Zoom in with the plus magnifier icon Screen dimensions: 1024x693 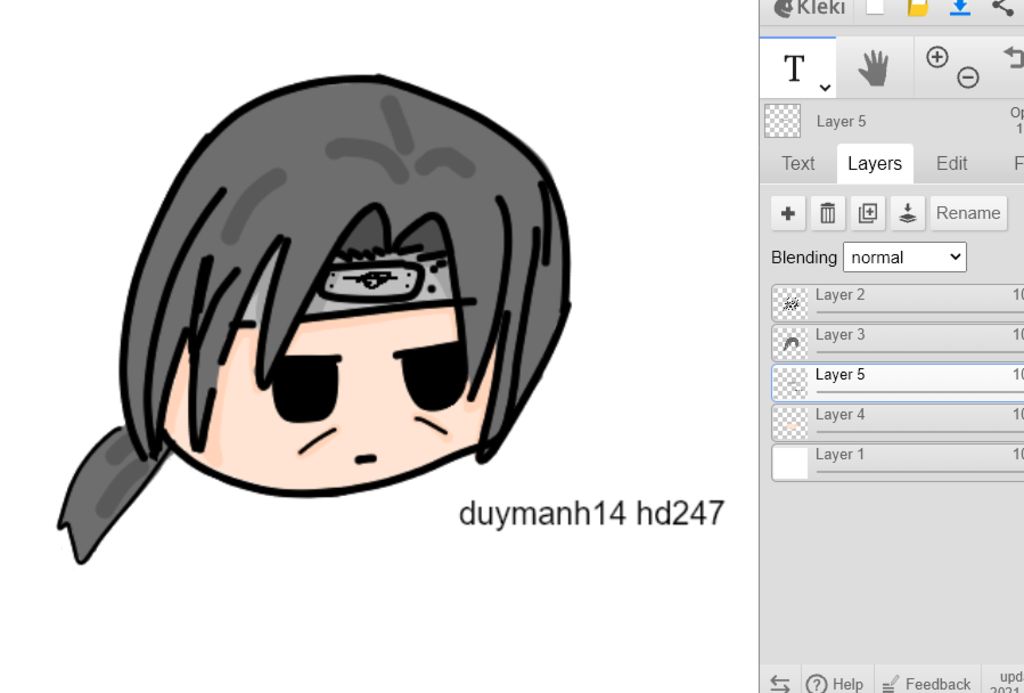pos(937,57)
